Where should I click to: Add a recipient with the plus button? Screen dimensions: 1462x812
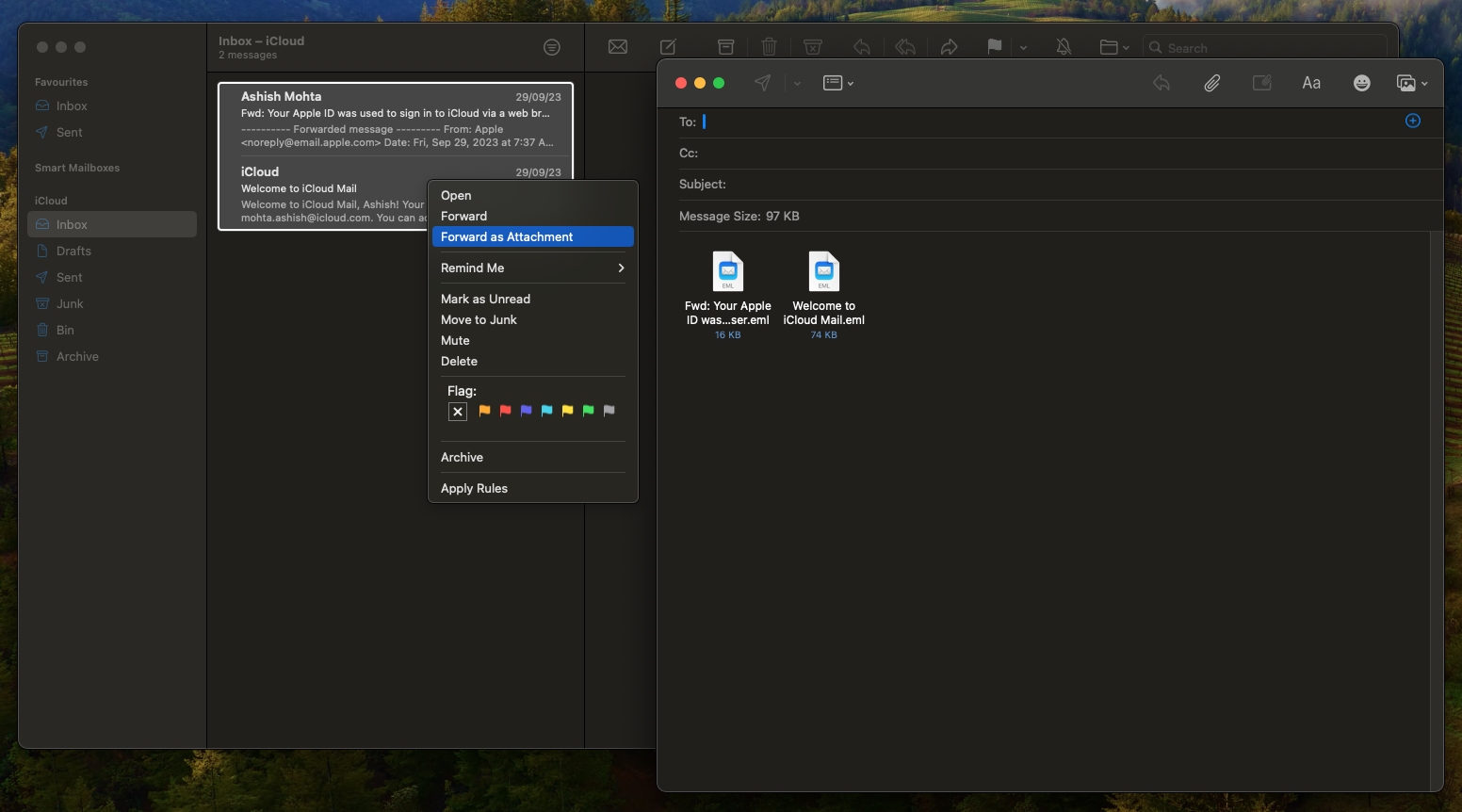pyautogui.click(x=1412, y=121)
